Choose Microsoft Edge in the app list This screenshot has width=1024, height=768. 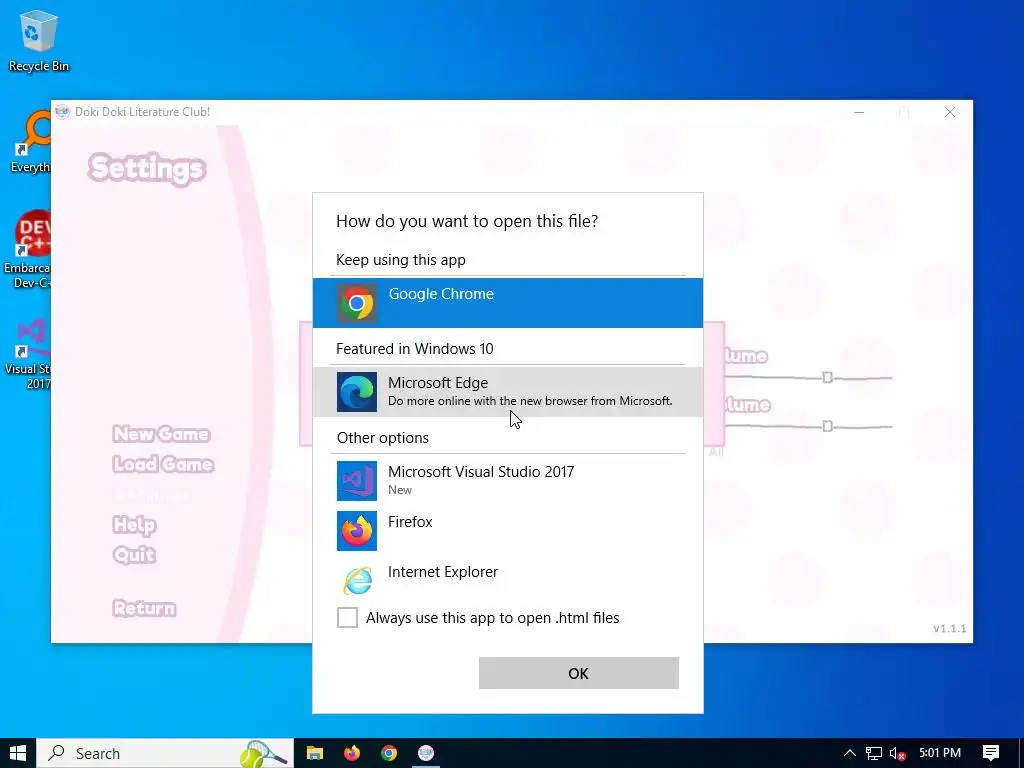click(x=507, y=392)
